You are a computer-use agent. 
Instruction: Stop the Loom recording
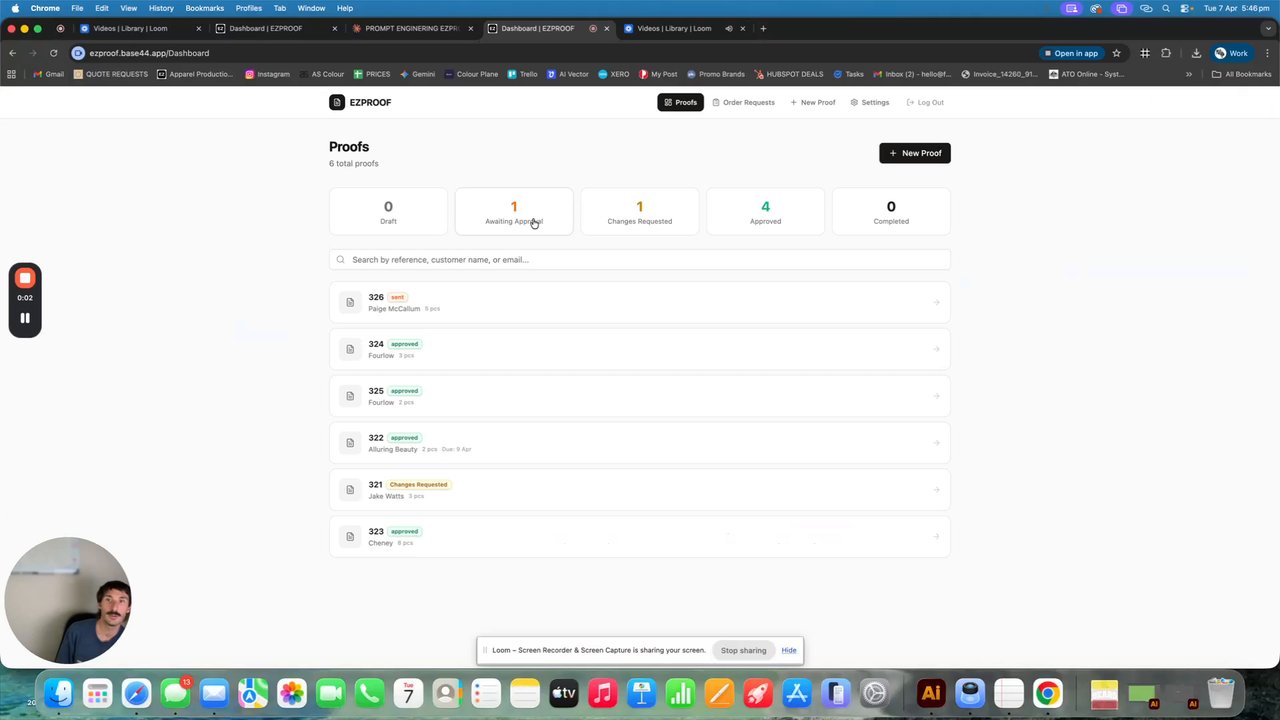tap(25, 278)
